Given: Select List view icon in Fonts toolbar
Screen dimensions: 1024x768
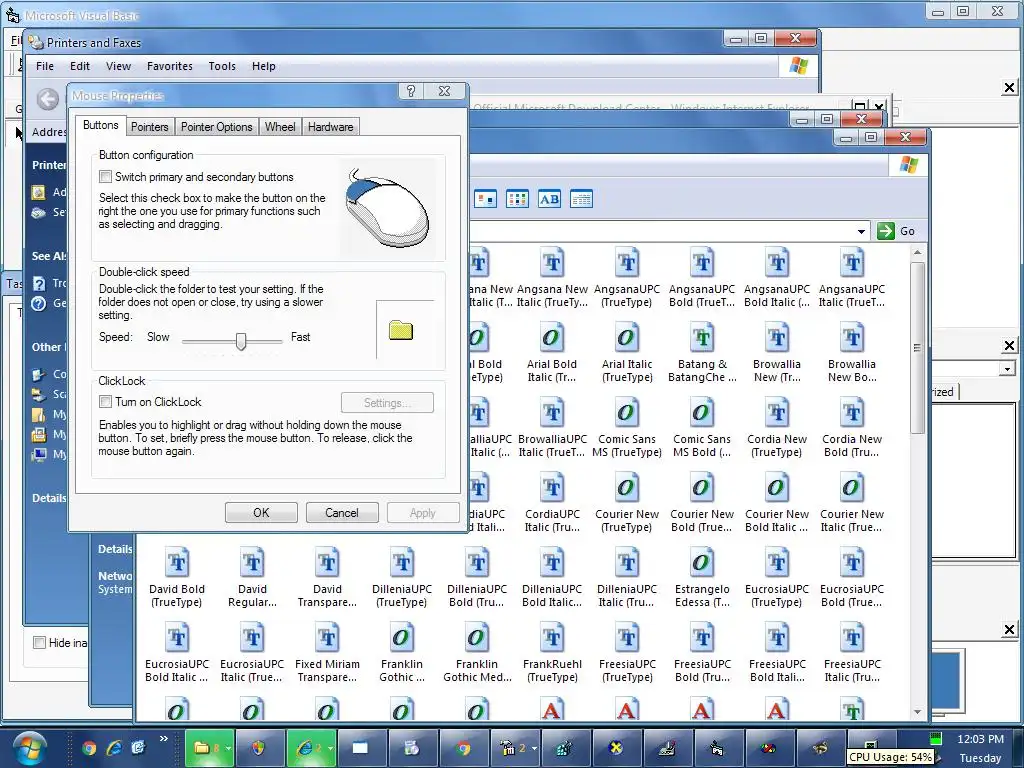Looking at the screenshot, I should [517, 199].
